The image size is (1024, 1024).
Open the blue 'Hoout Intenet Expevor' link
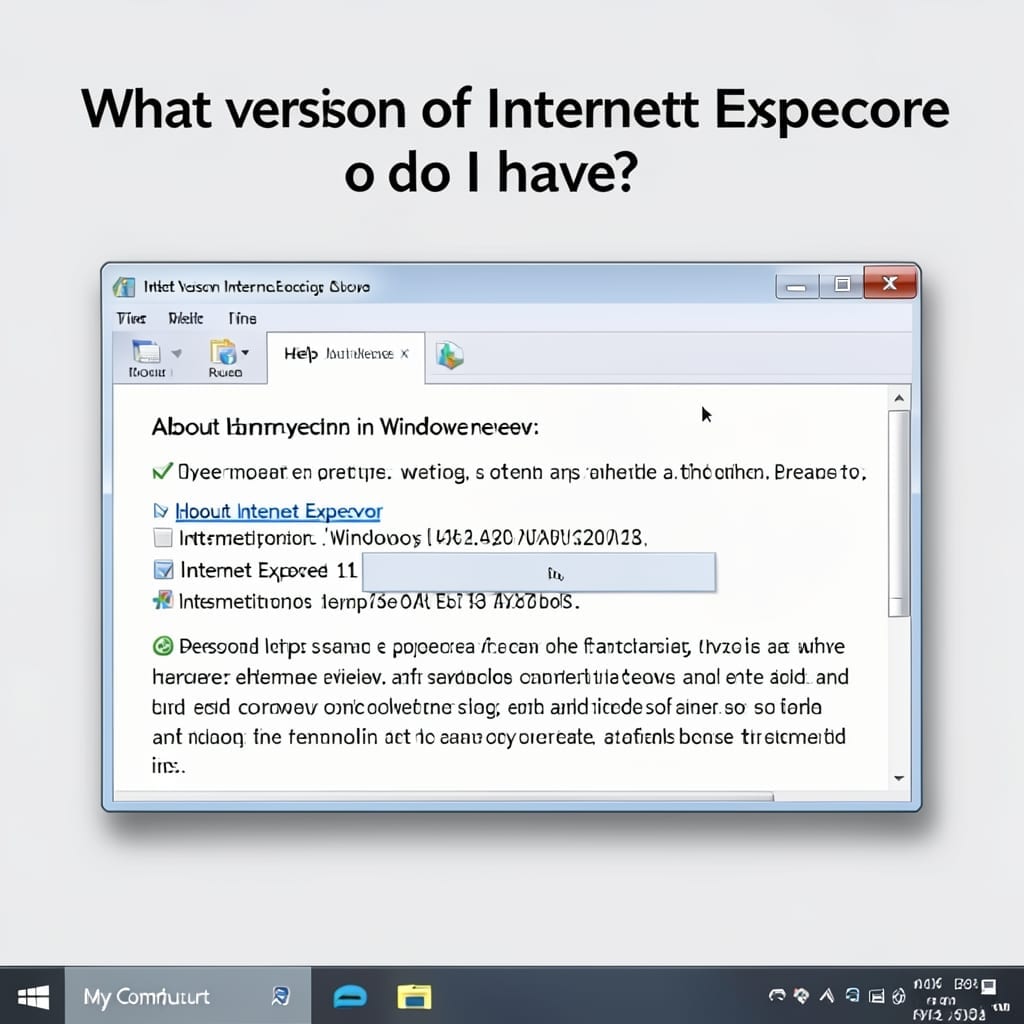279,511
